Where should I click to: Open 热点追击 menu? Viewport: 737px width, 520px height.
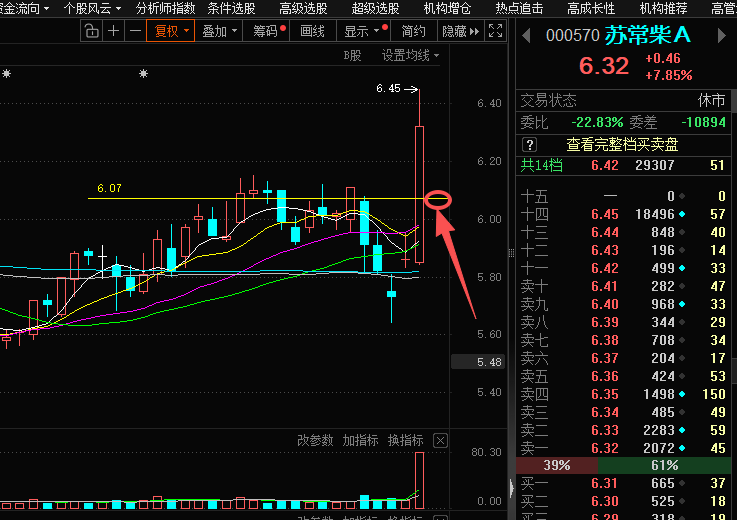point(519,8)
